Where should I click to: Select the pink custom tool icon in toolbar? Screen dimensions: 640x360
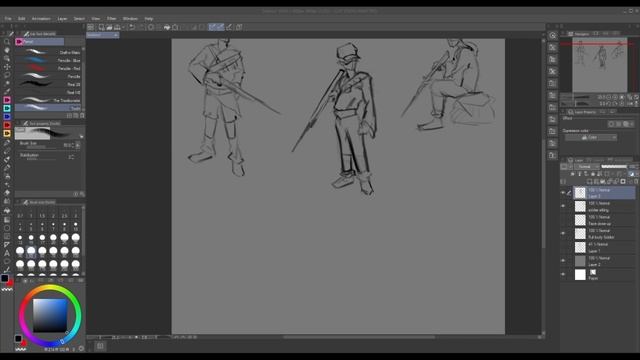tap(7, 100)
